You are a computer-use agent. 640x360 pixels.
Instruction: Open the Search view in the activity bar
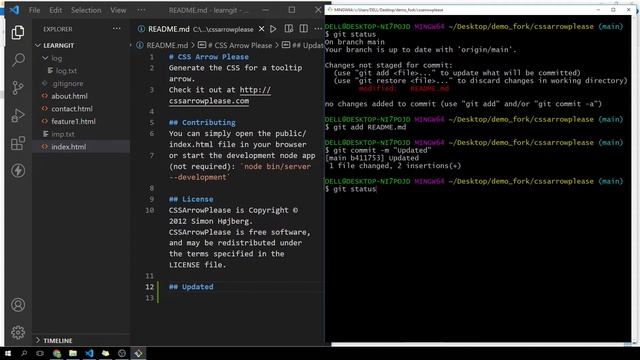[x=18, y=60]
